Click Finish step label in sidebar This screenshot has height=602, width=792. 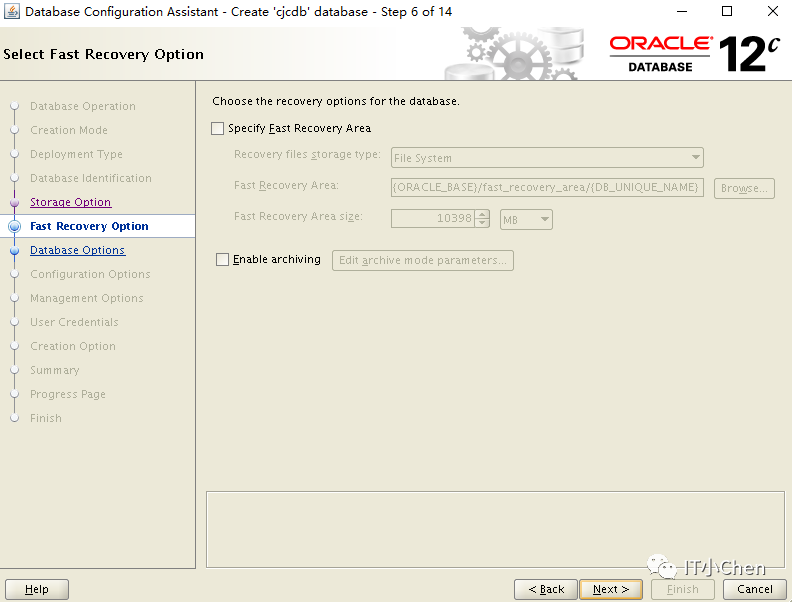[46, 418]
